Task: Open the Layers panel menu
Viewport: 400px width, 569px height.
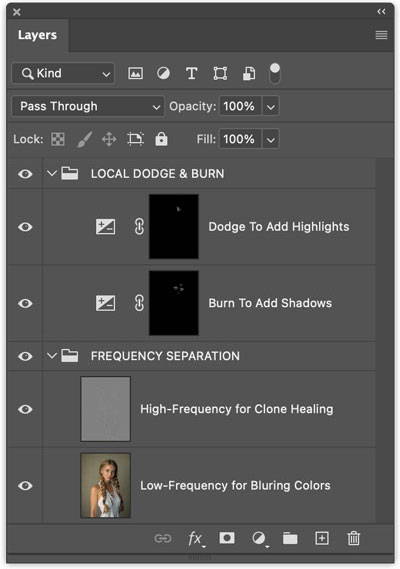Action: pos(381,35)
